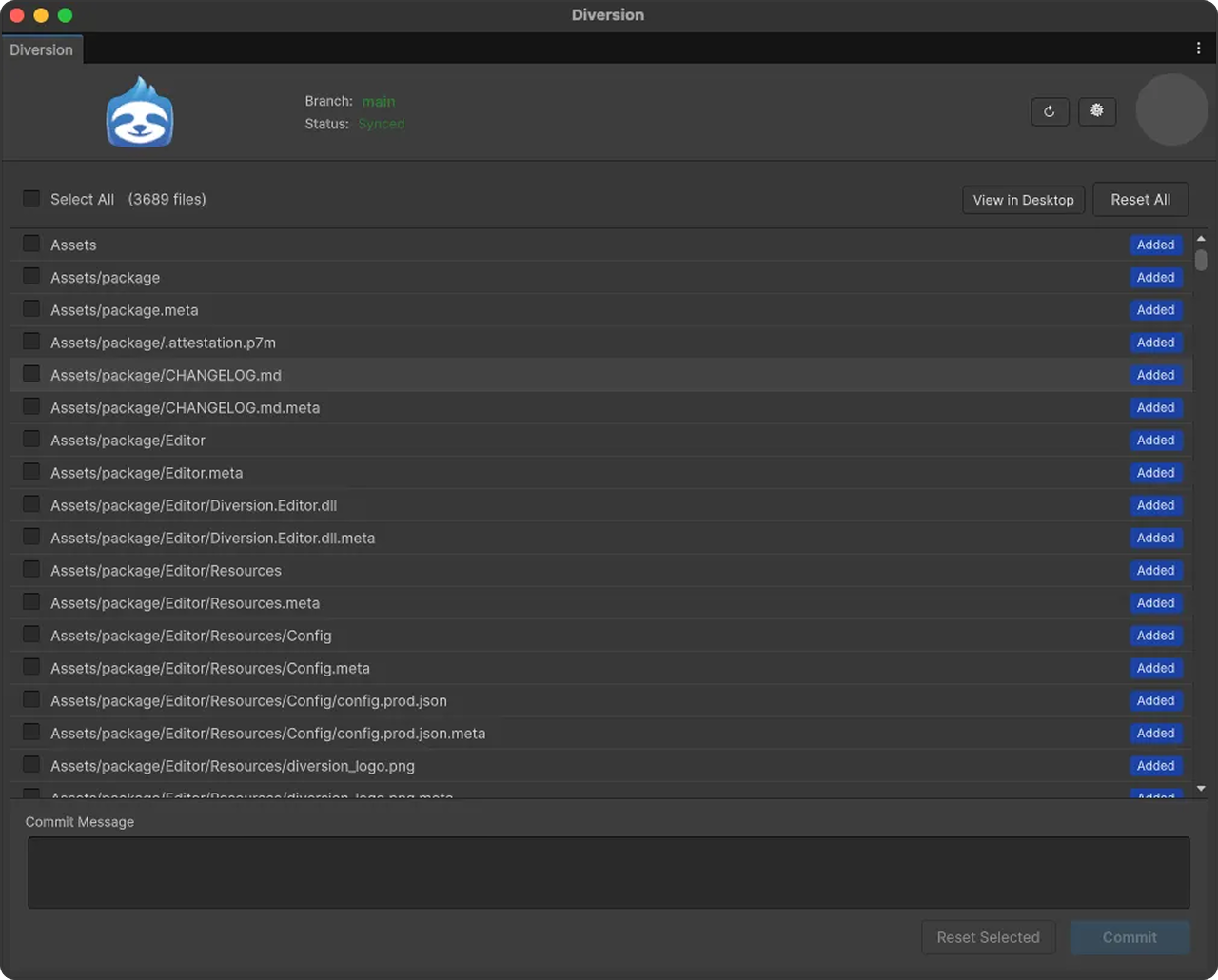
Task: Click Added badge on Assets row
Action: 1155,245
